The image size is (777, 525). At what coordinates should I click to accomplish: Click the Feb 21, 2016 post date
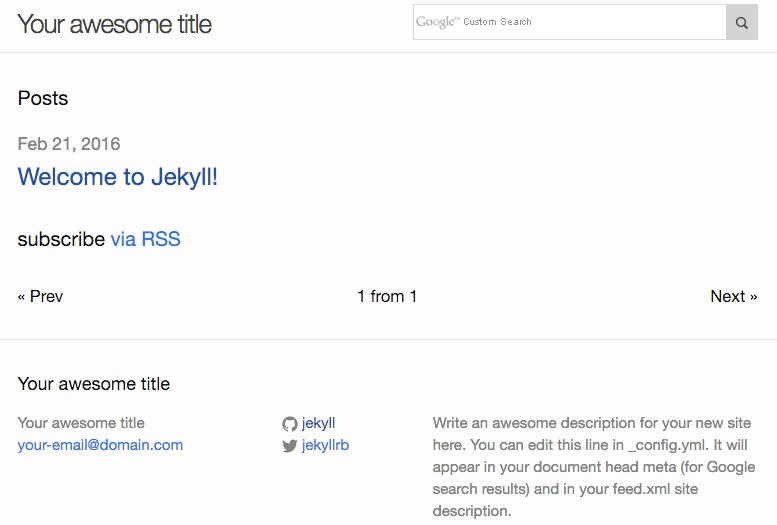pyautogui.click(x=69, y=144)
